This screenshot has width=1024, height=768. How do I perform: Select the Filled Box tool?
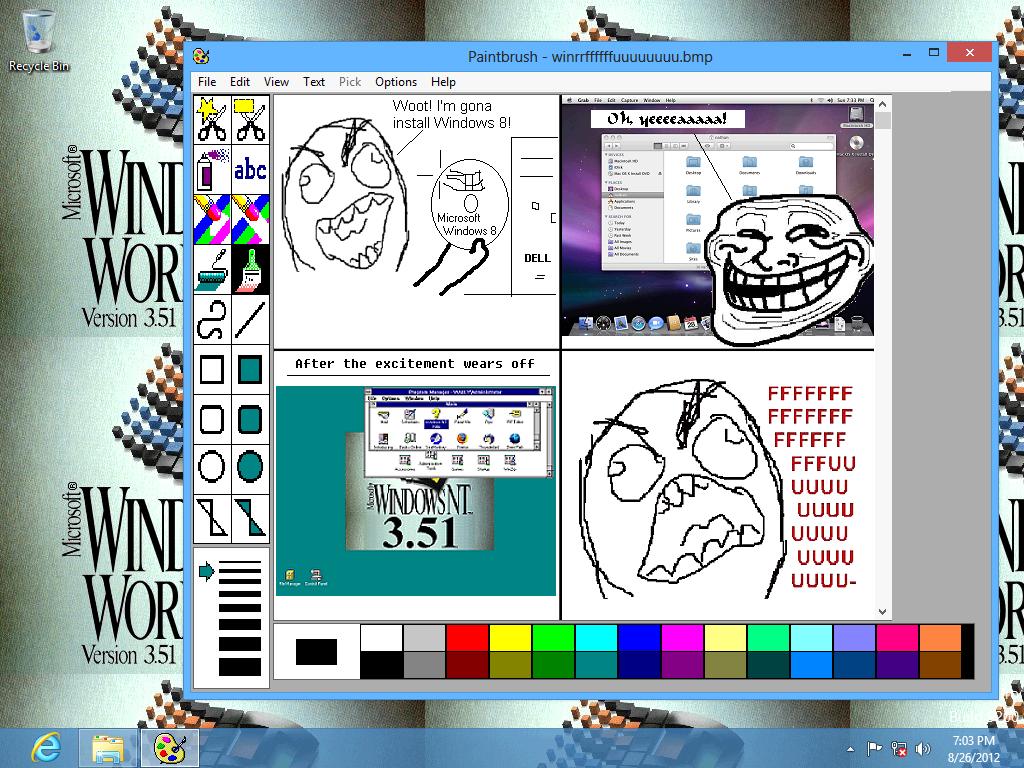(250, 370)
